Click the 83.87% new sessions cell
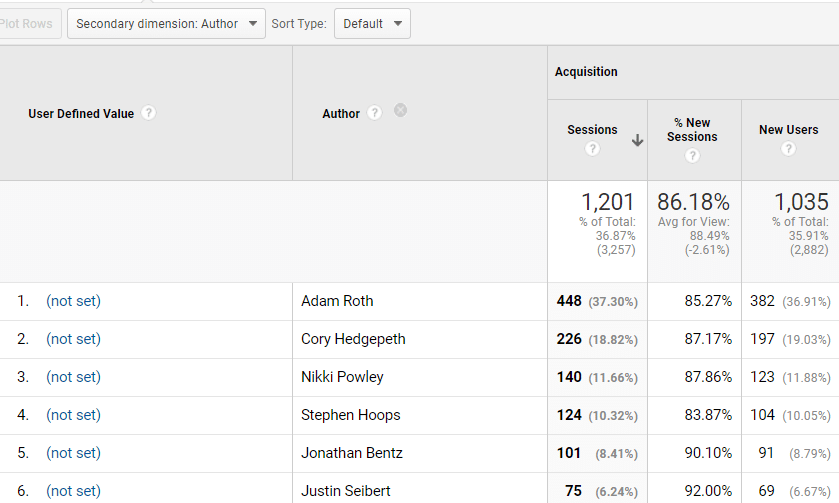 [708, 415]
